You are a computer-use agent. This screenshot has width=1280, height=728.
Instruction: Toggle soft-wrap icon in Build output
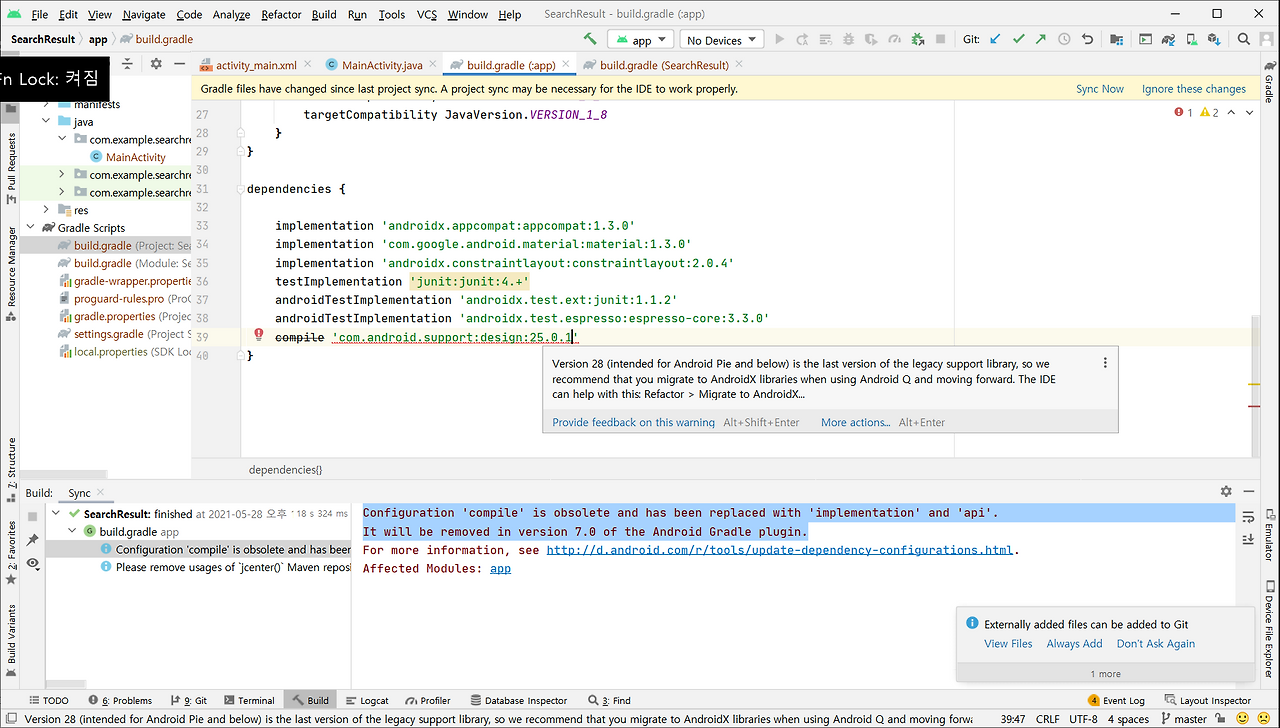tap(1248, 516)
